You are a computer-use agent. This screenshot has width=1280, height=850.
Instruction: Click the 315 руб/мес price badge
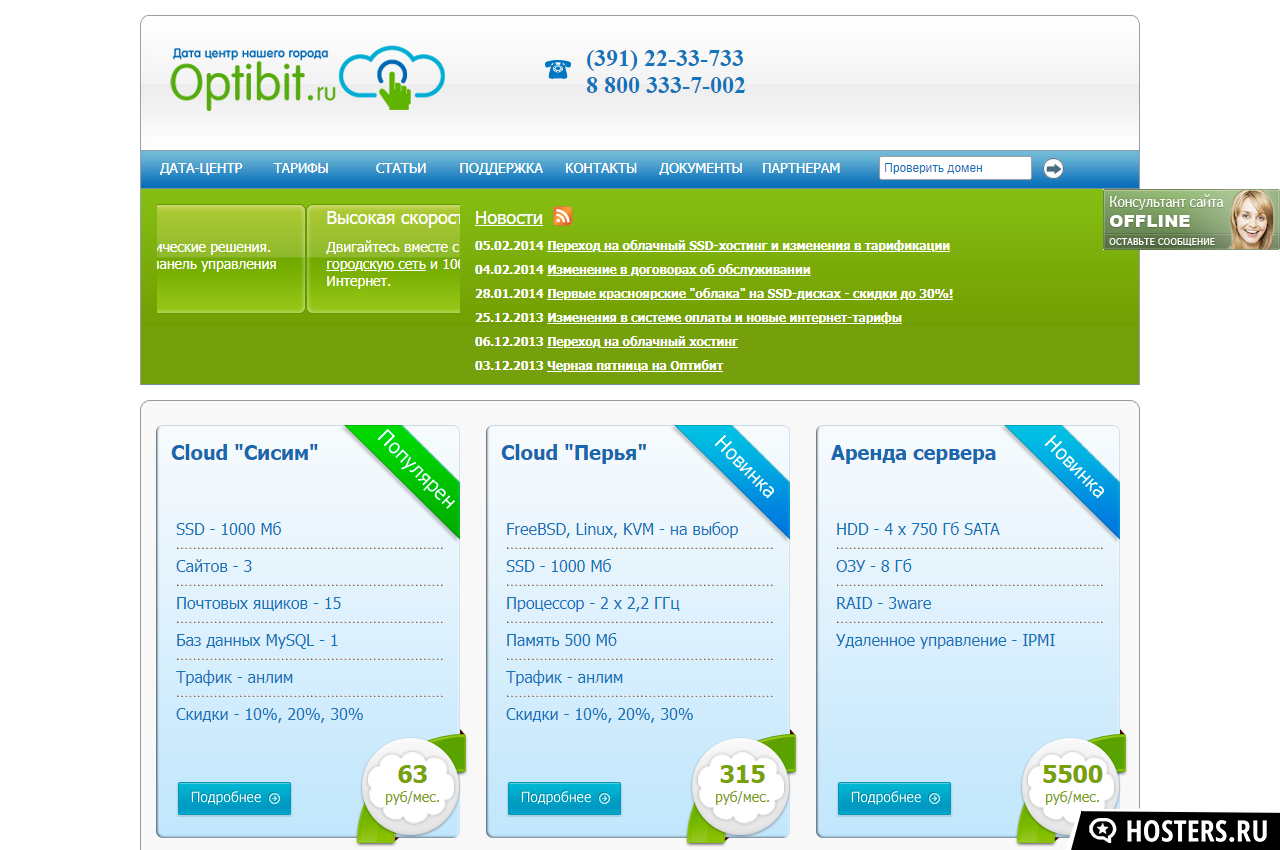coord(741,785)
